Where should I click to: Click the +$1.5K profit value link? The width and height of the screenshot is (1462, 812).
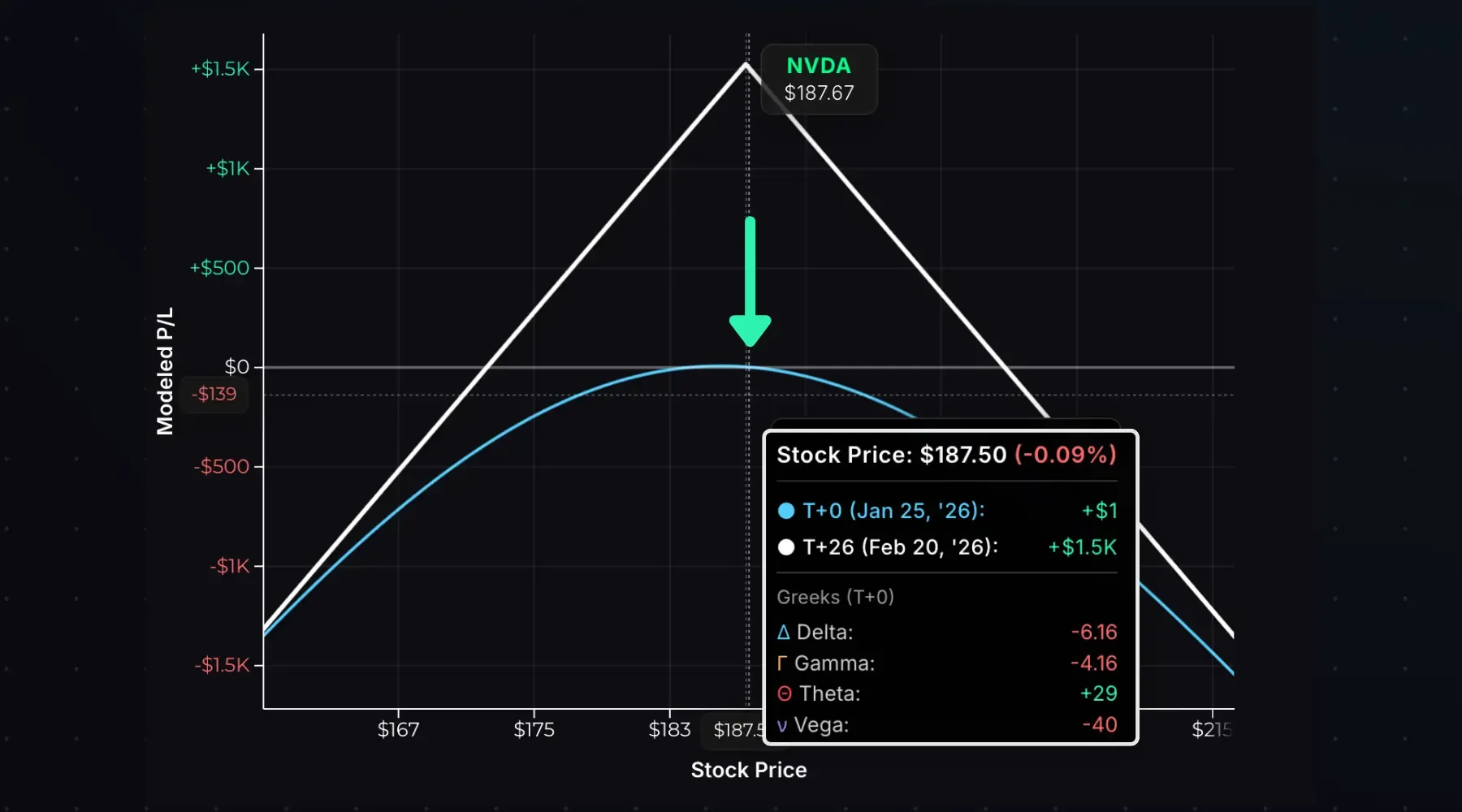(x=1082, y=547)
